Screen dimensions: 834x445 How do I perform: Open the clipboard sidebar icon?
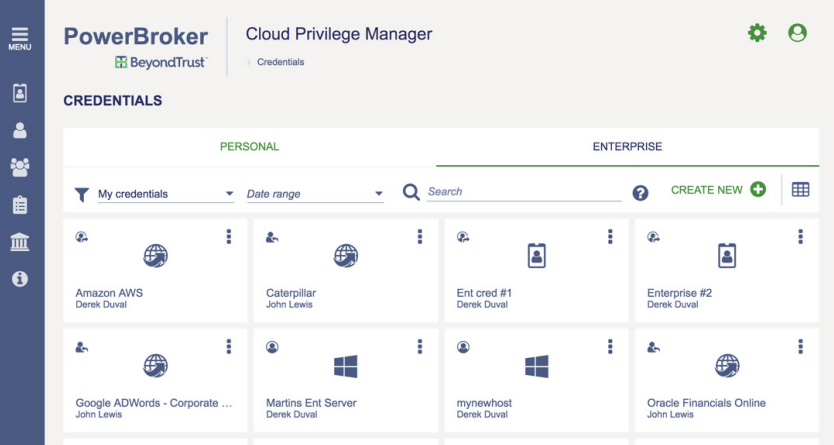click(x=20, y=205)
